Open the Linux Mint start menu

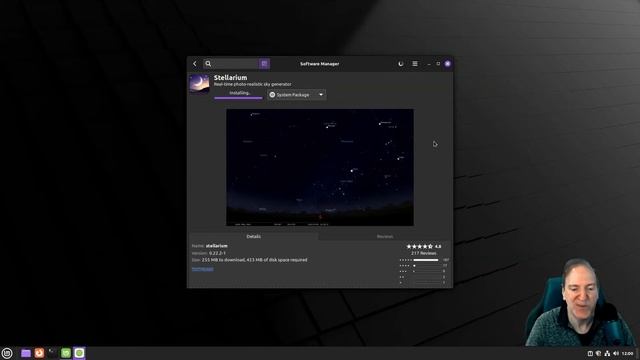click(x=7, y=353)
